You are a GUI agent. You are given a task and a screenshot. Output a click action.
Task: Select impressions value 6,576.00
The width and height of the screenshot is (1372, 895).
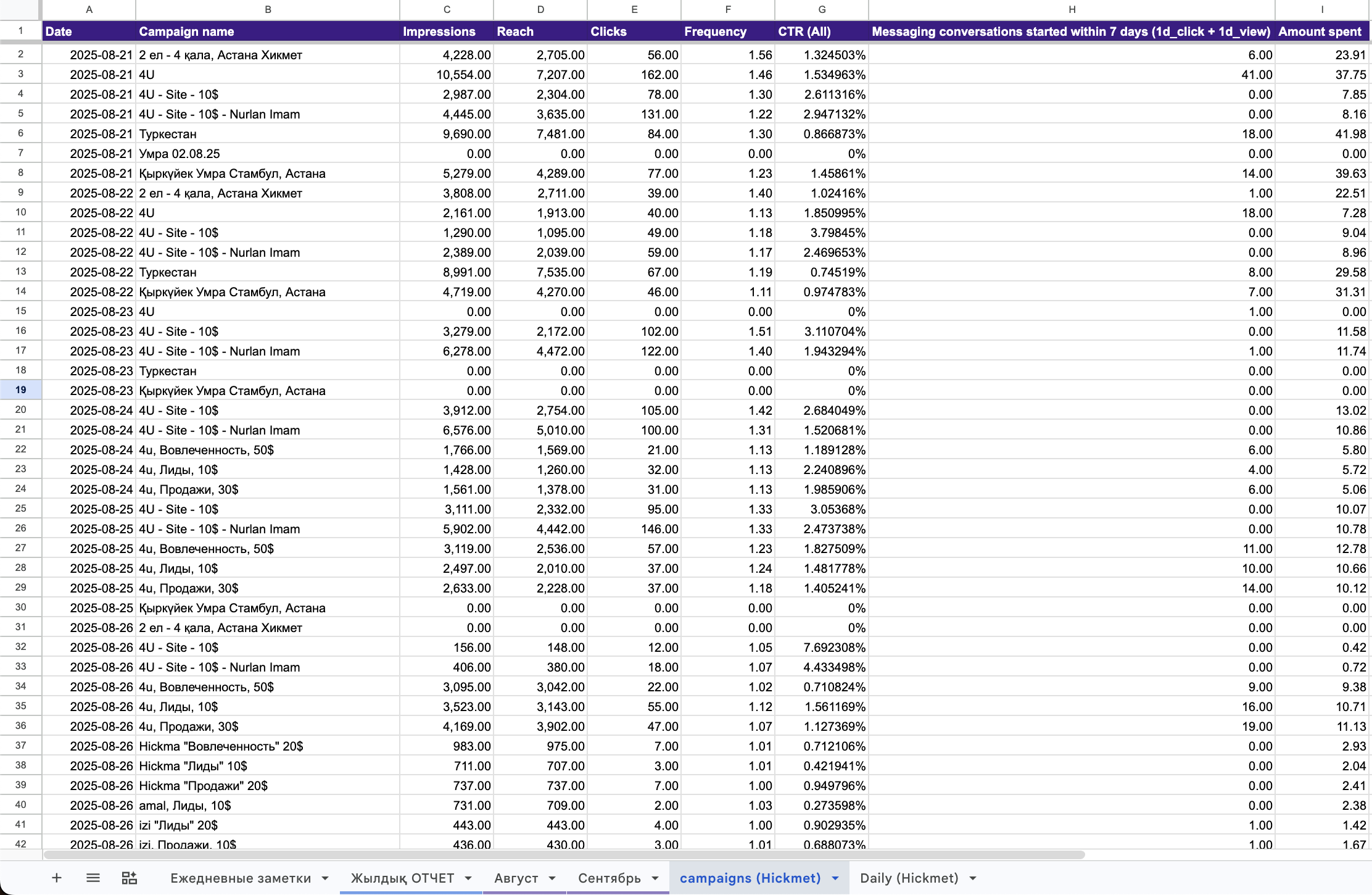pyautogui.click(x=447, y=430)
